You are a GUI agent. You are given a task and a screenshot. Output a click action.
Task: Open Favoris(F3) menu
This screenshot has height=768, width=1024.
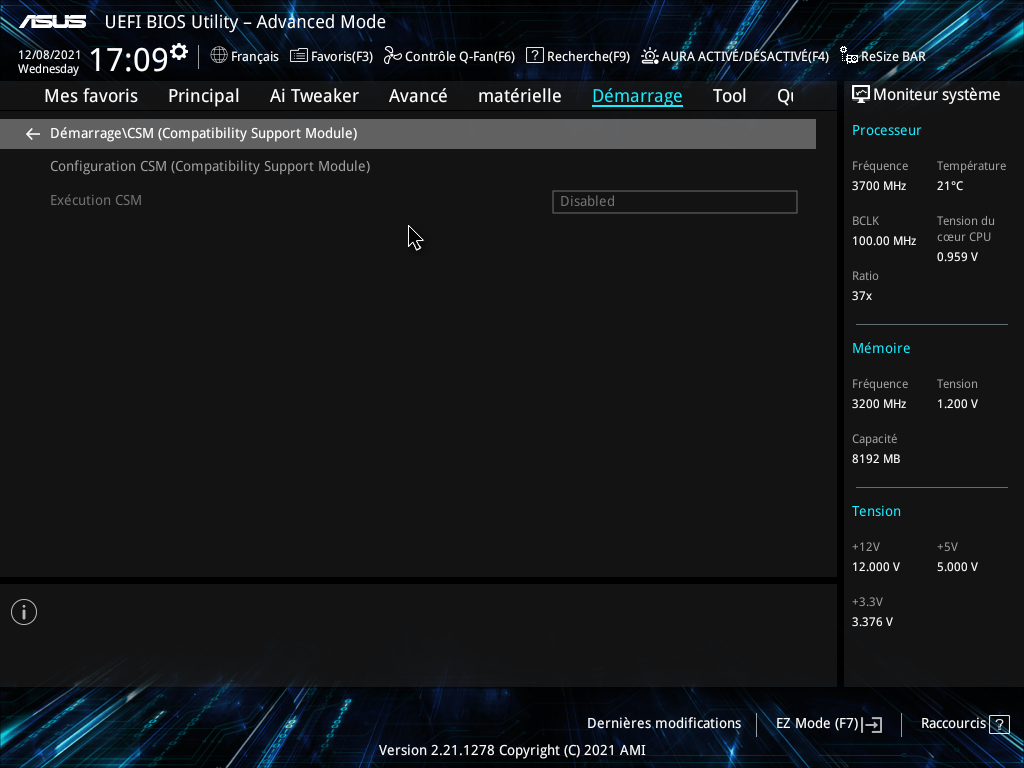[x=342, y=57]
